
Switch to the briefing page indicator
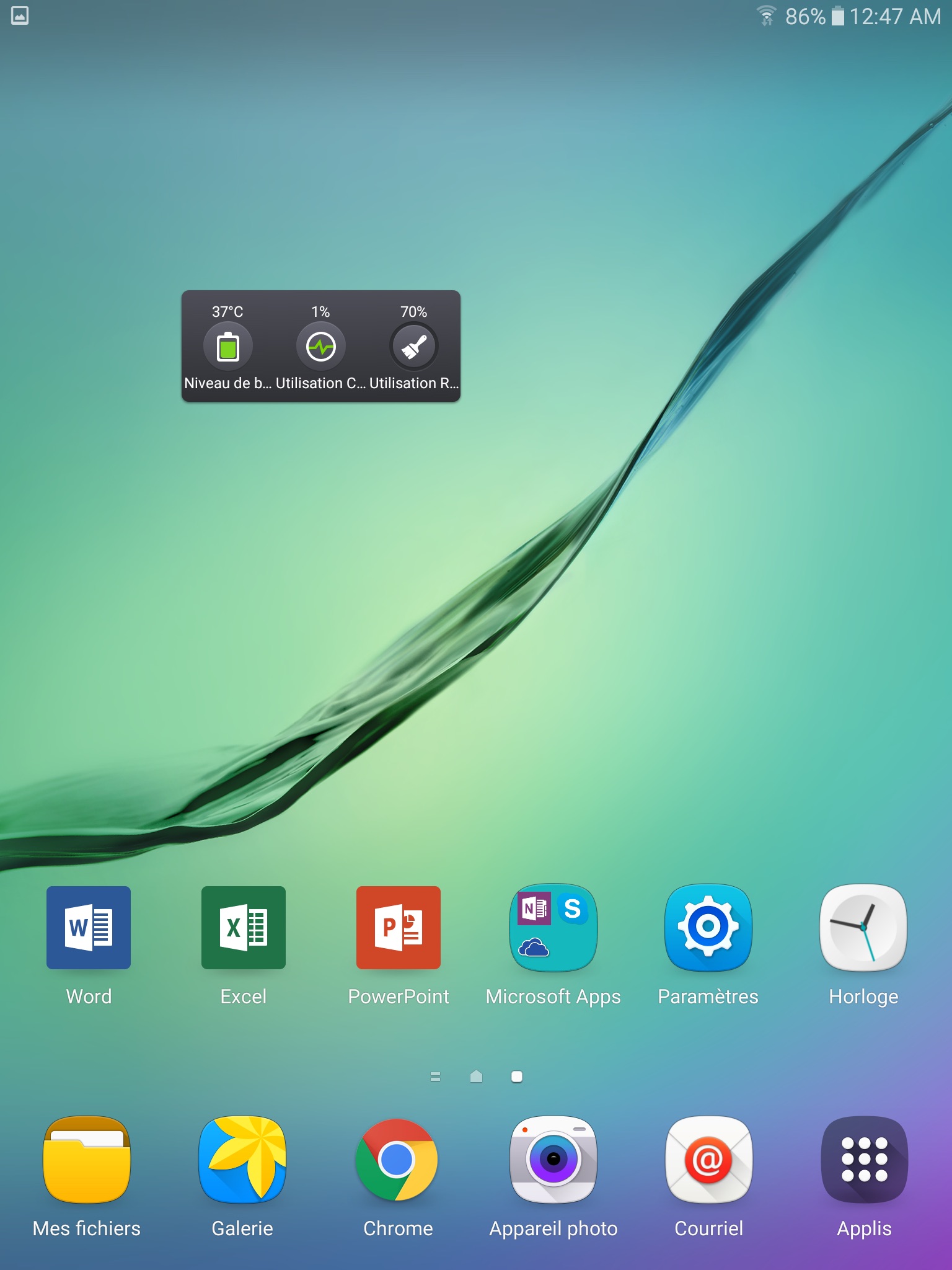click(x=435, y=1077)
